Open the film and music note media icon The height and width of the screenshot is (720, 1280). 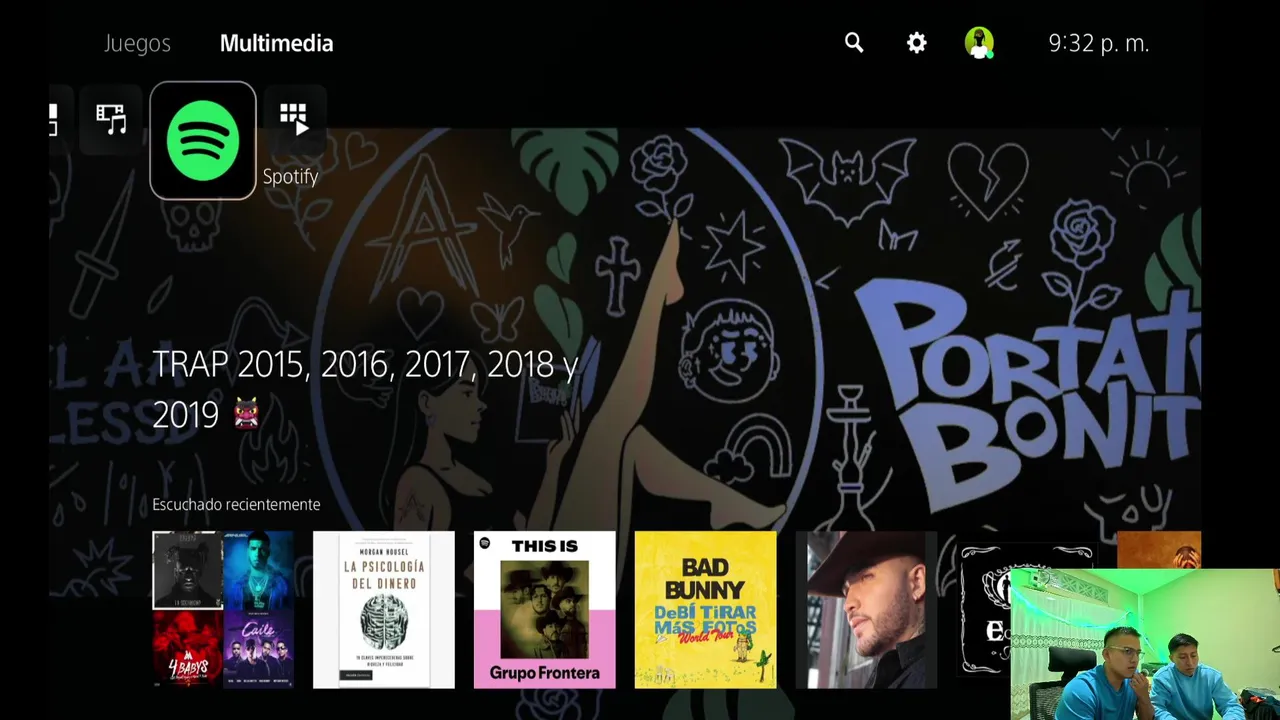point(111,120)
